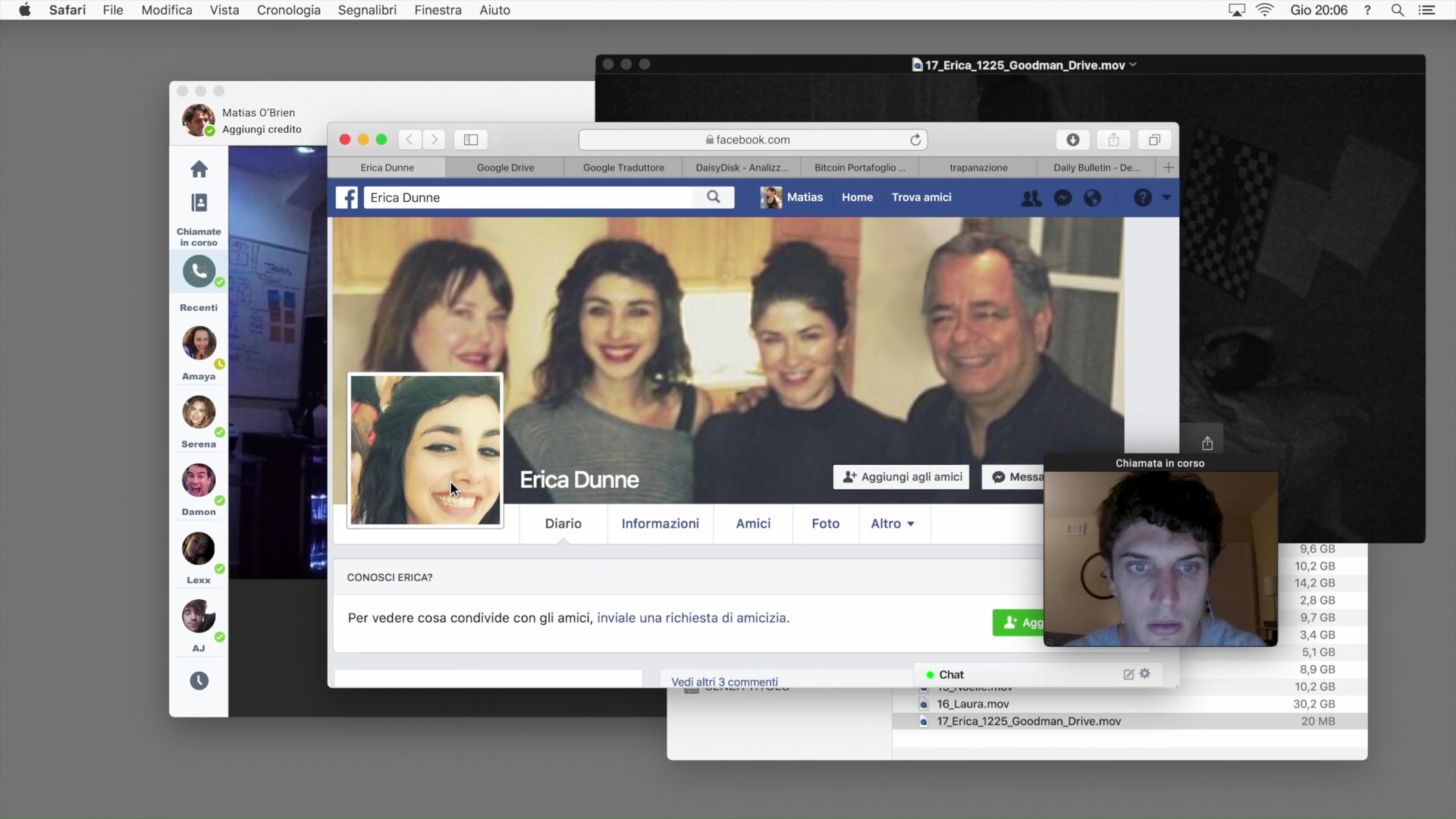Open the Cronologia menu
The width and height of the screenshot is (1456, 819).
pos(288,10)
